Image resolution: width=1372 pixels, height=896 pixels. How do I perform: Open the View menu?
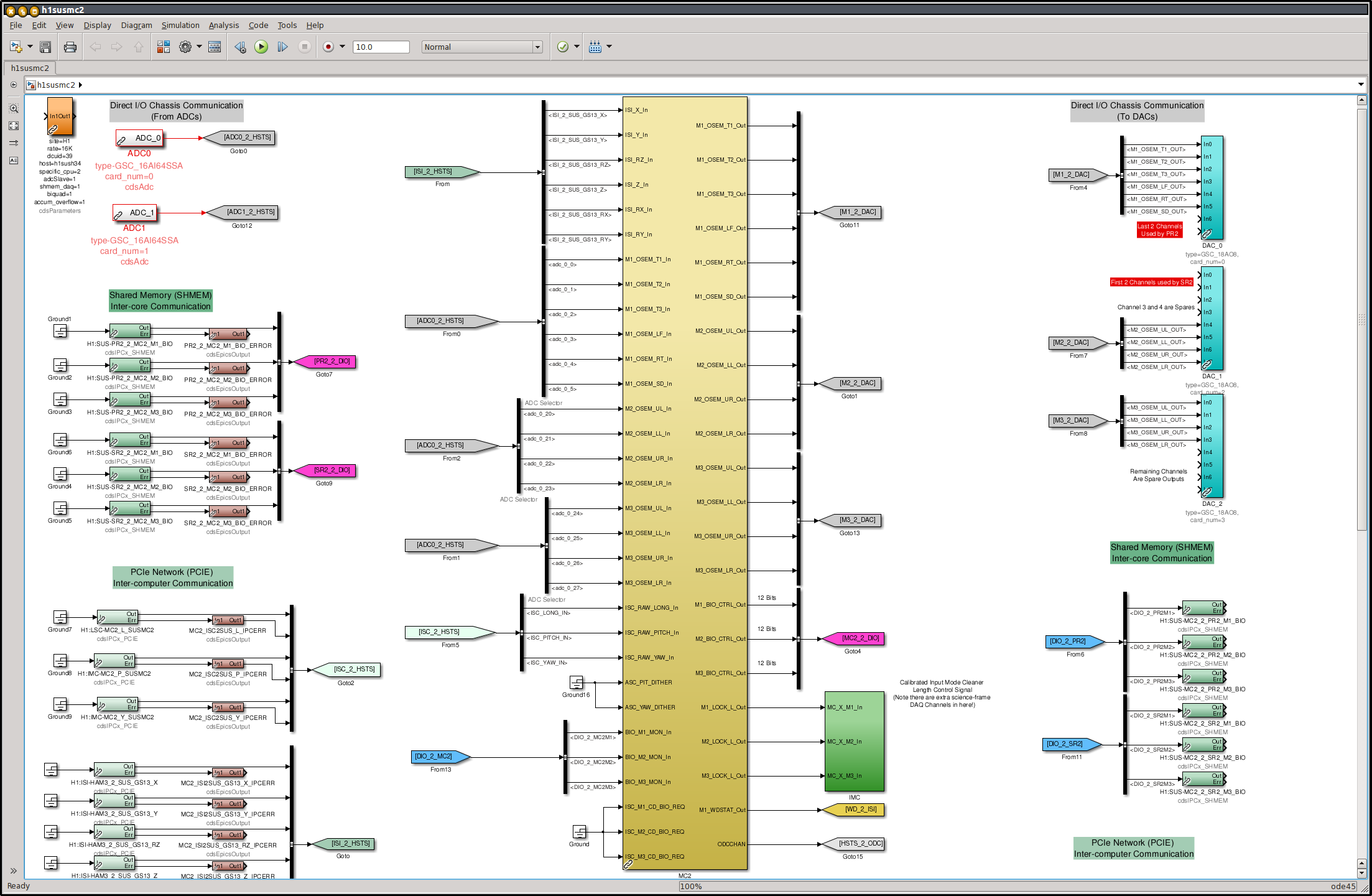[x=65, y=26]
